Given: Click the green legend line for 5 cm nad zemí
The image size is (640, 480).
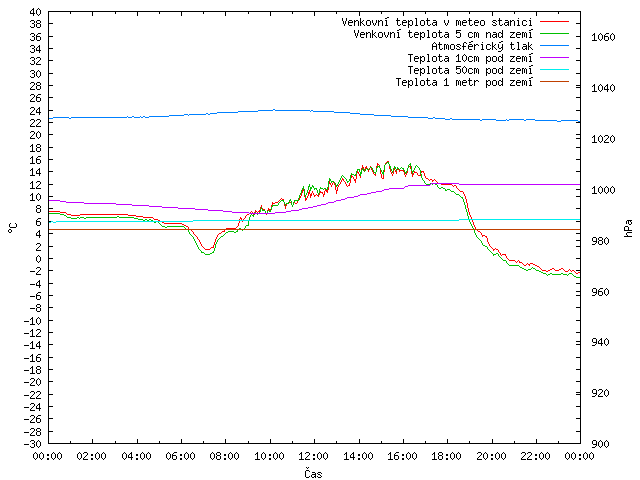Looking at the screenshot, I should click(x=554, y=34).
